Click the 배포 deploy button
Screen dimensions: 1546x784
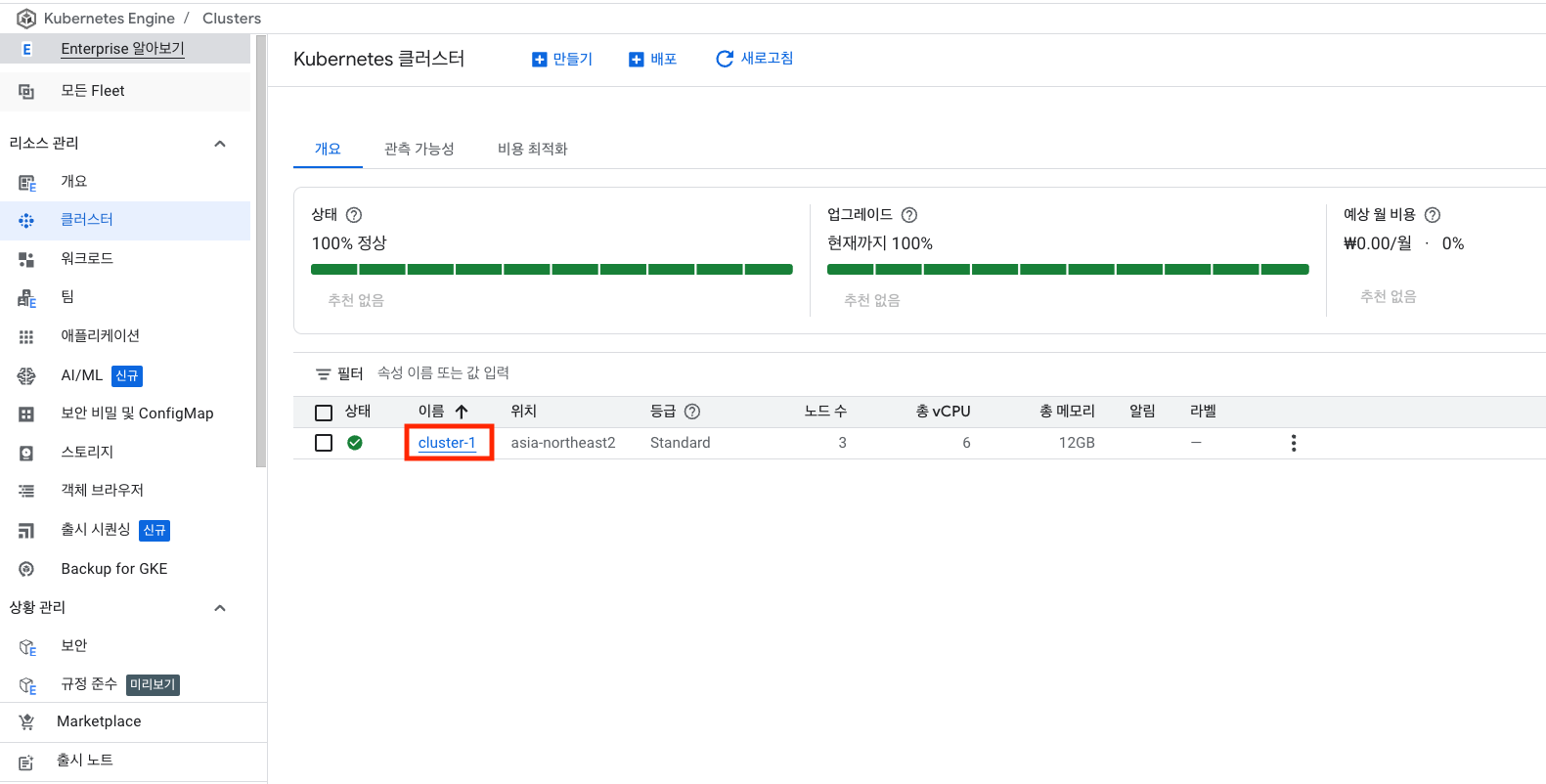(x=652, y=60)
